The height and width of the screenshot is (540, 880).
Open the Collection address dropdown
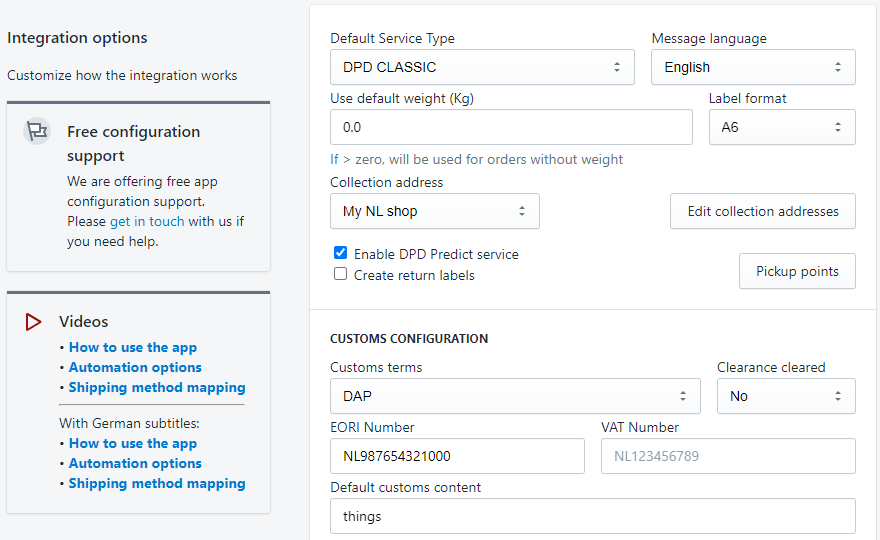[x=434, y=211]
